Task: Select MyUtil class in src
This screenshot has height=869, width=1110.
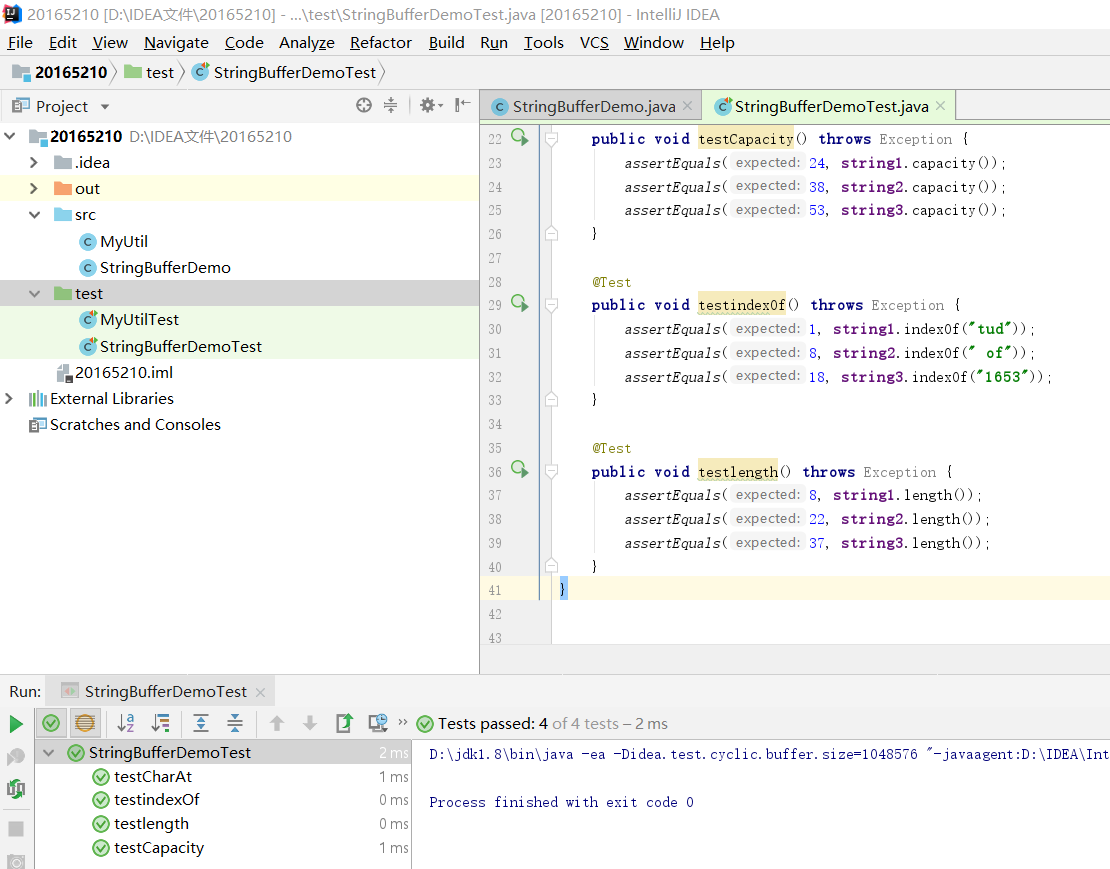Action: click(124, 241)
